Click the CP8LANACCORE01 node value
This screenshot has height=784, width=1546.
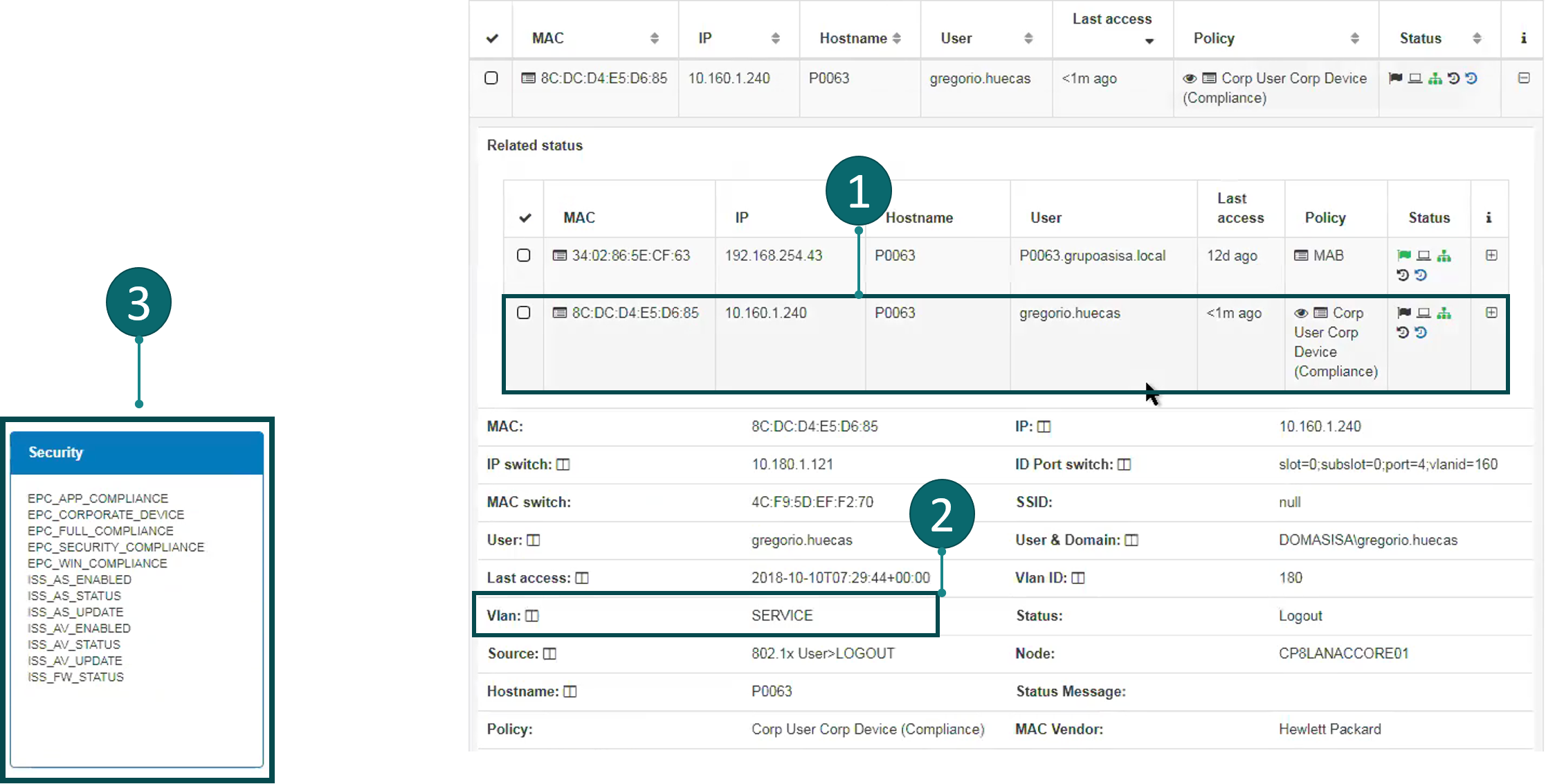pos(1343,654)
